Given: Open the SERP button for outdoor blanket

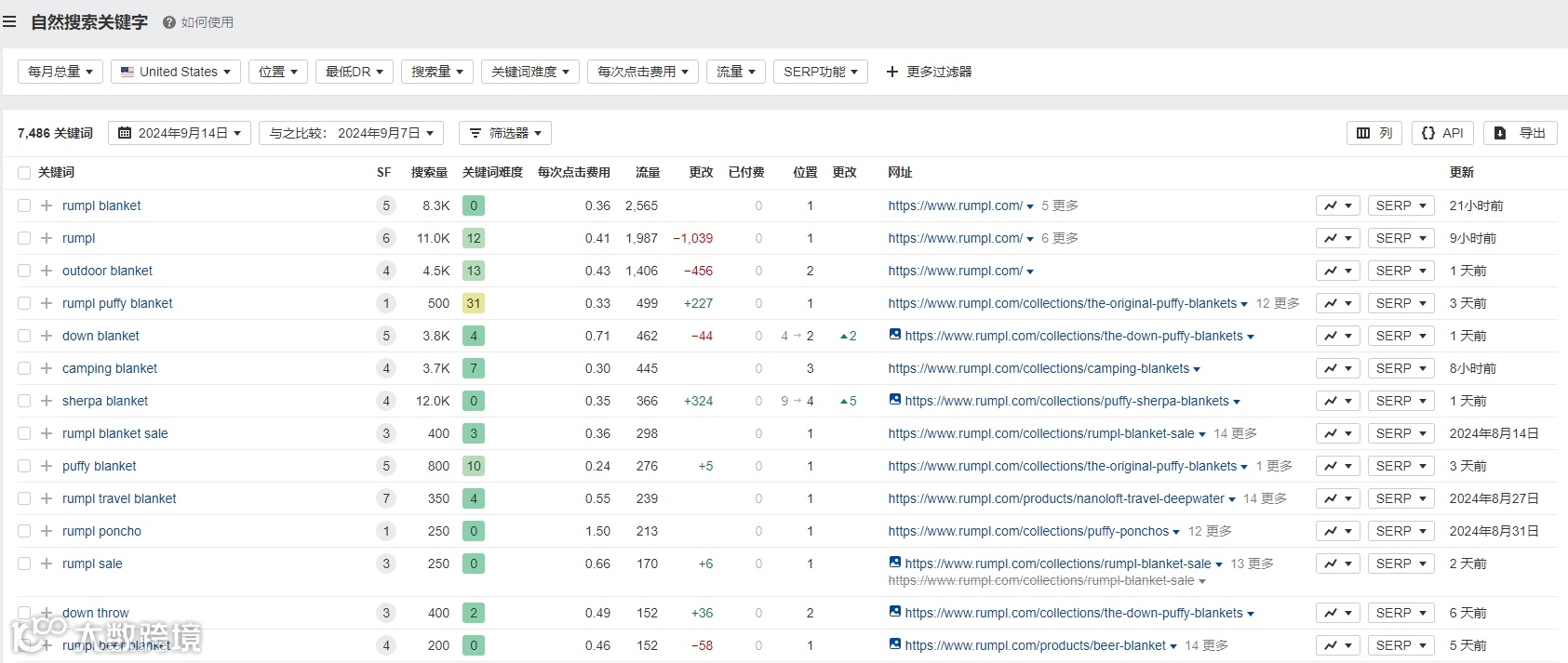Looking at the screenshot, I should pos(1401,271).
